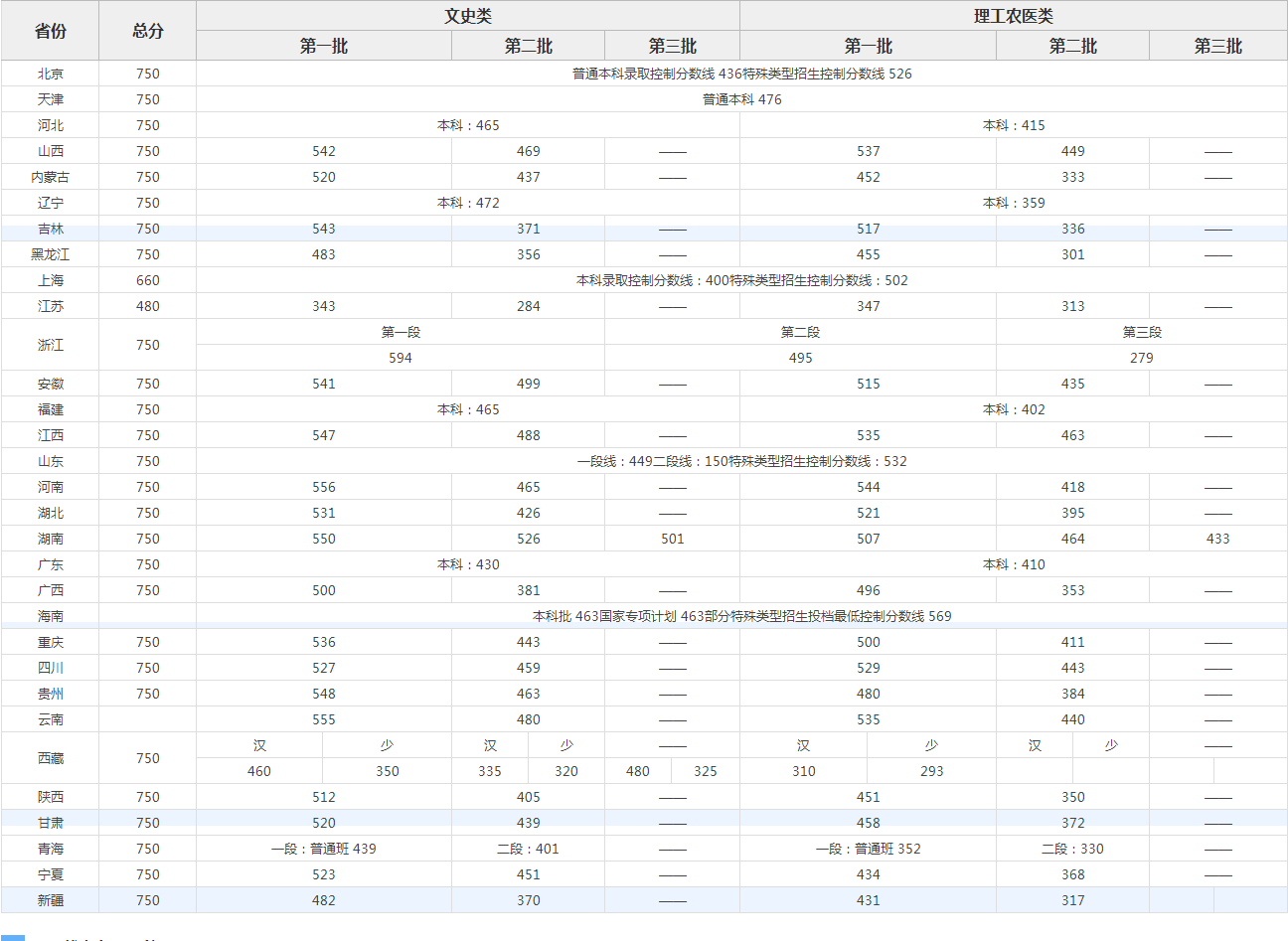Click the 西藏 province name
Image resolution: width=1288 pixels, height=941 pixels.
click(48, 757)
